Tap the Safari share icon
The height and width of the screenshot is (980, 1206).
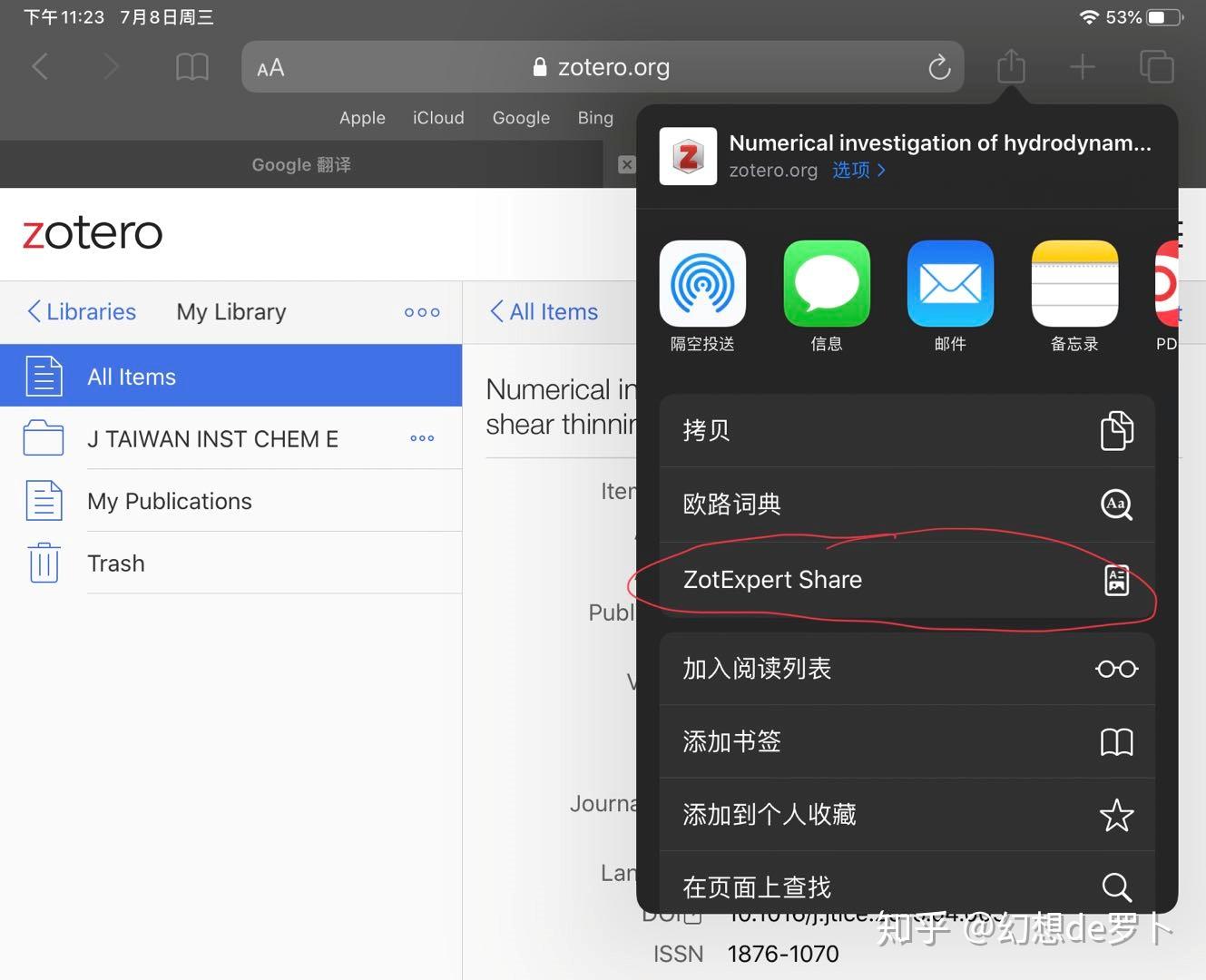tap(1010, 65)
